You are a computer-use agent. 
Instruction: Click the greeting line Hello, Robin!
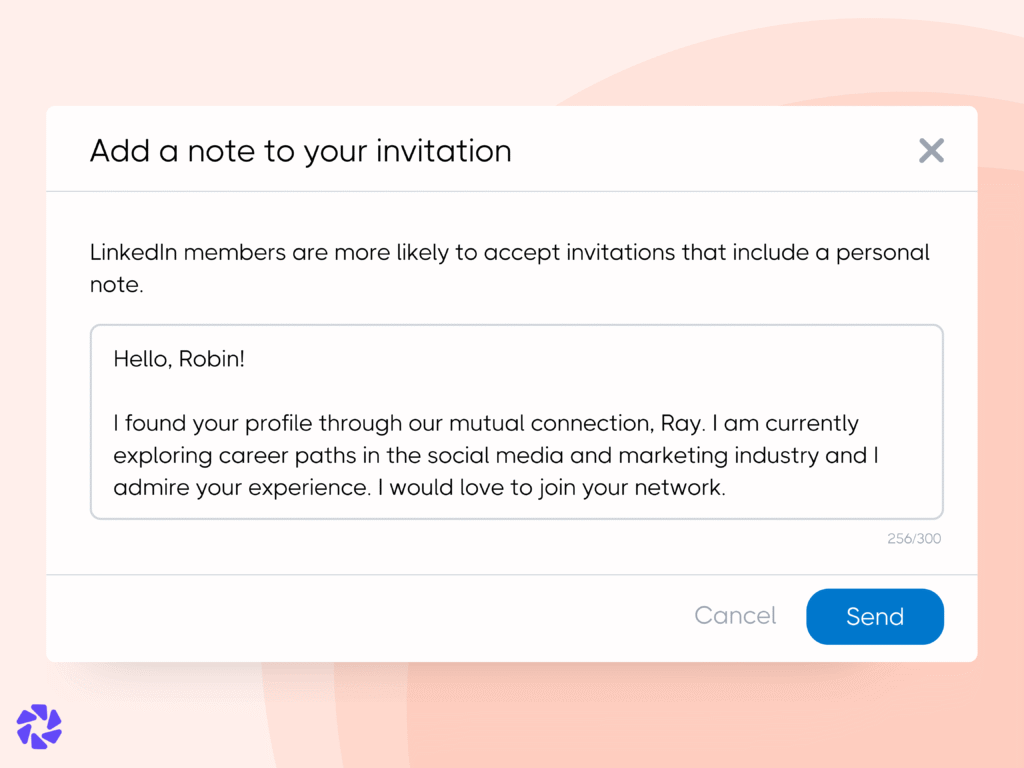tap(179, 358)
